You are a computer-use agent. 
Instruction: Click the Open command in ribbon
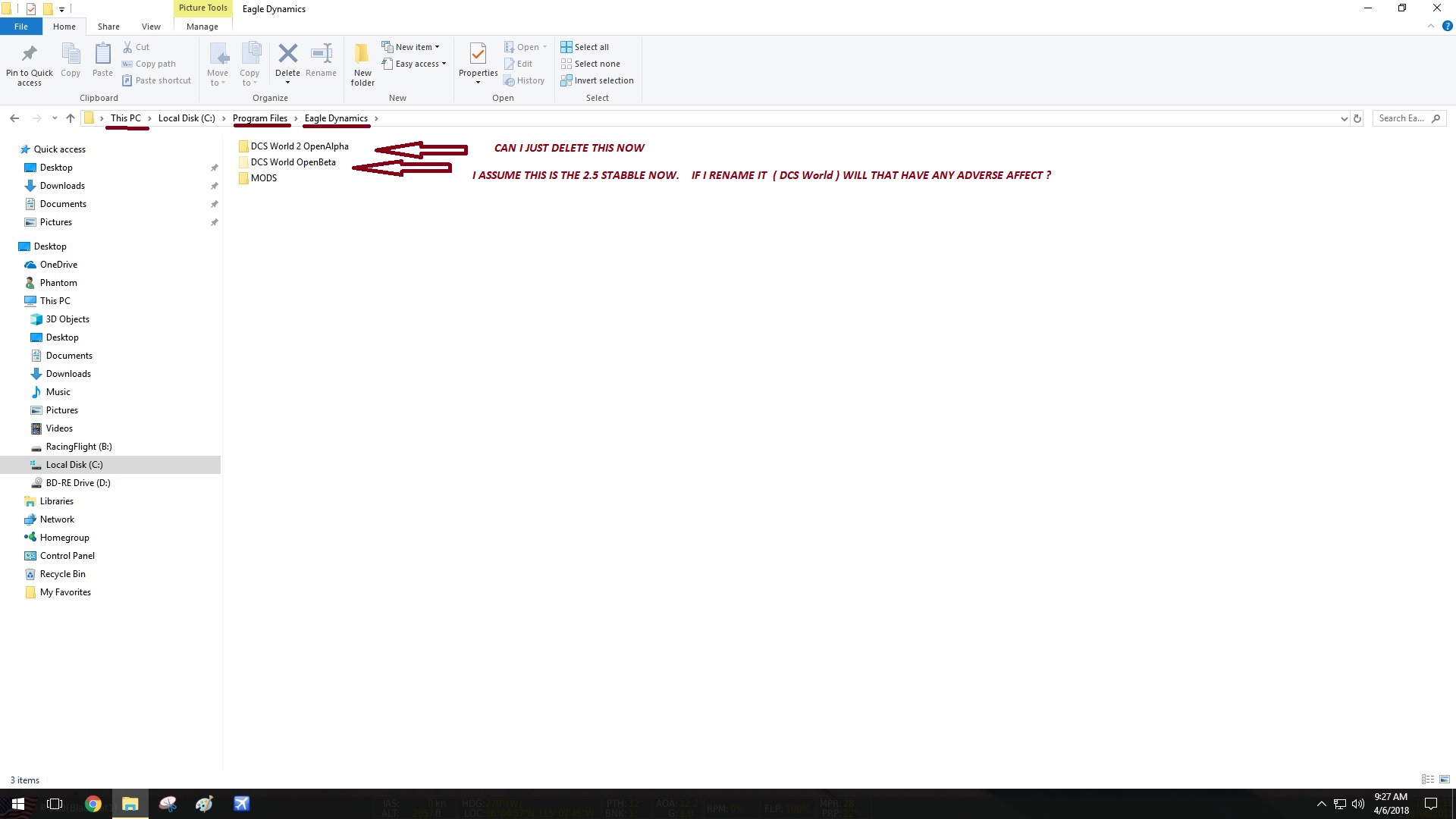[x=526, y=47]
